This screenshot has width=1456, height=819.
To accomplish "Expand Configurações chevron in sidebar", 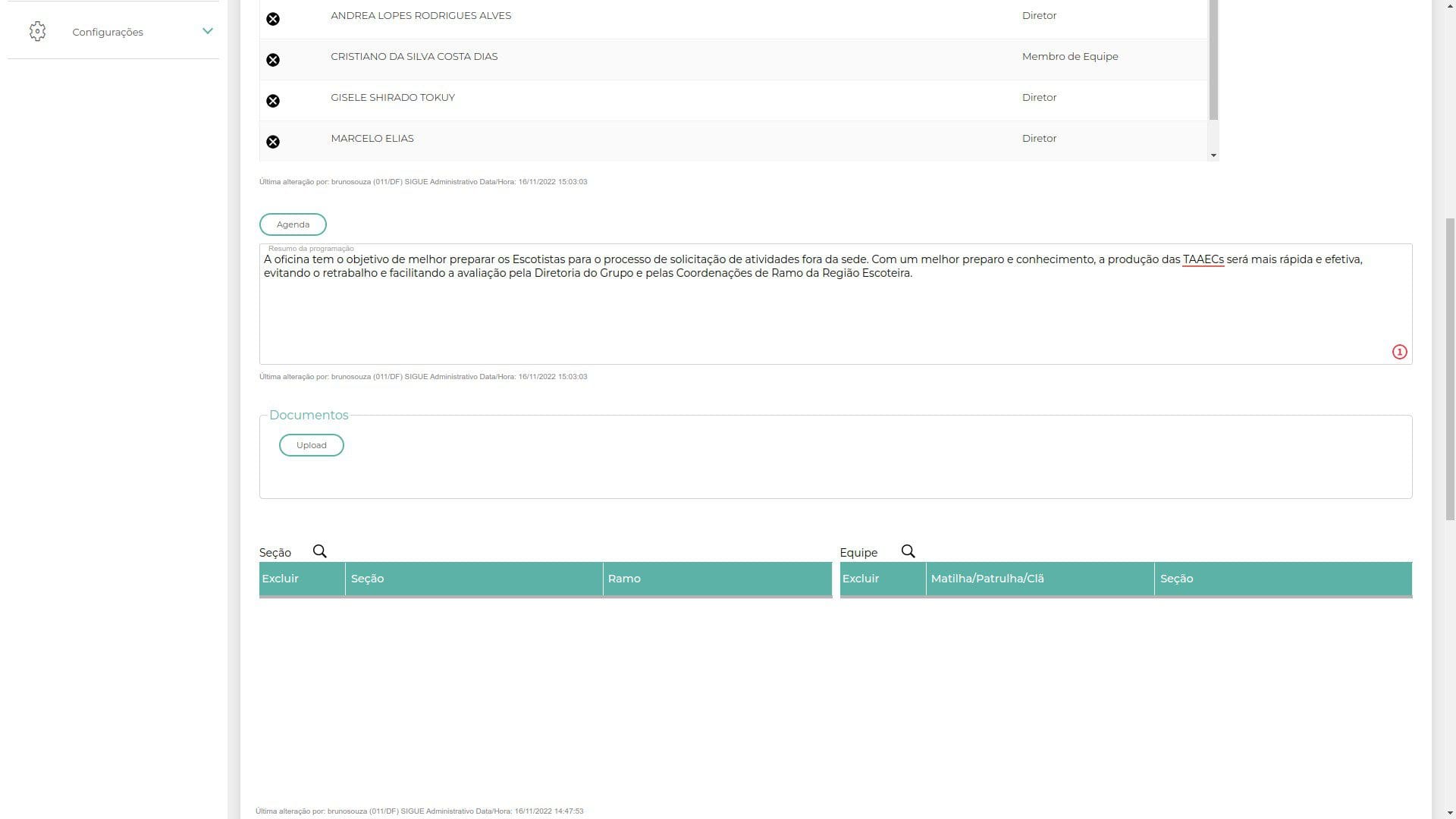I will click(x=207, y=31).
